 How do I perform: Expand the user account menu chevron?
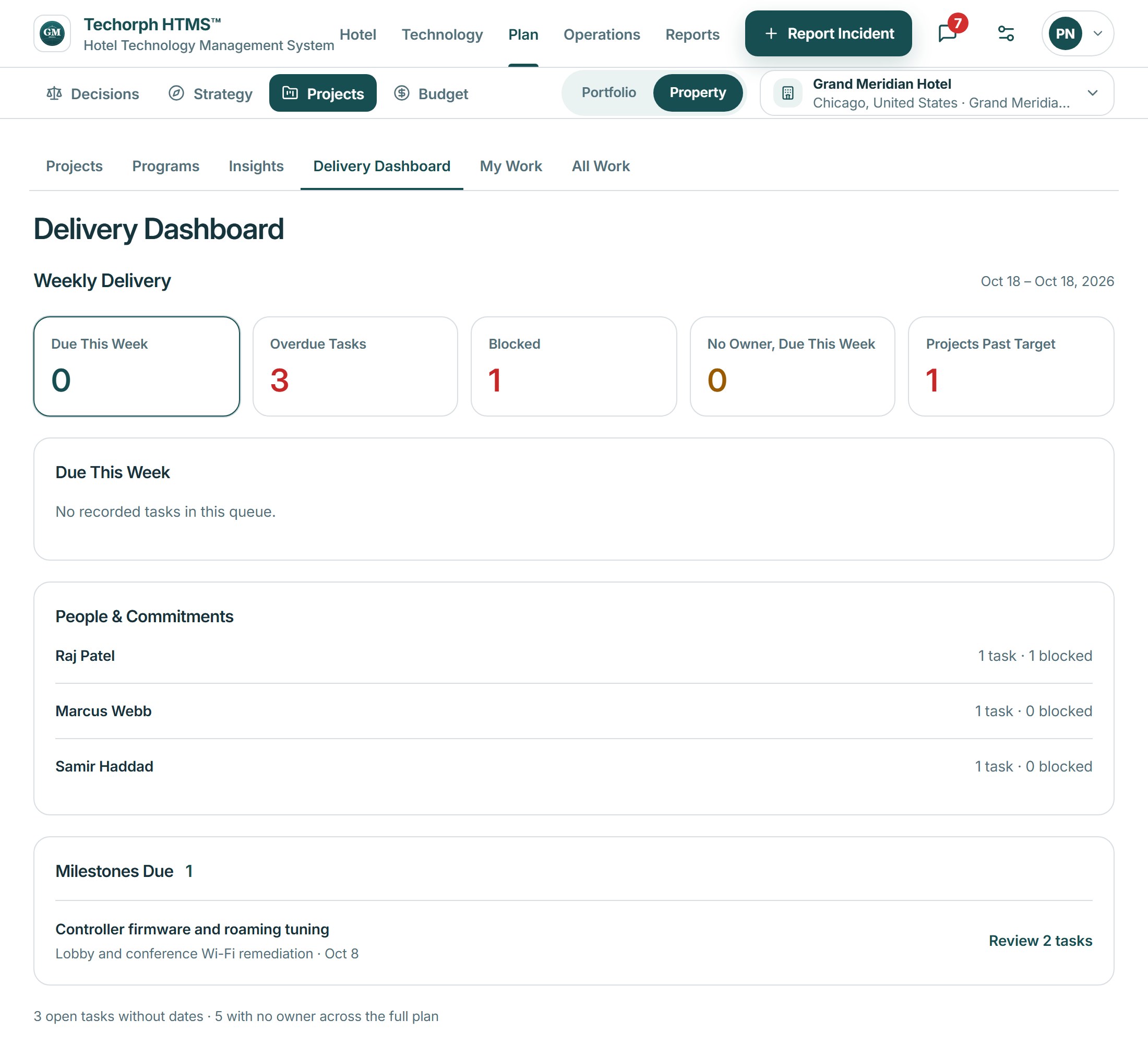tap(1098, 33)
